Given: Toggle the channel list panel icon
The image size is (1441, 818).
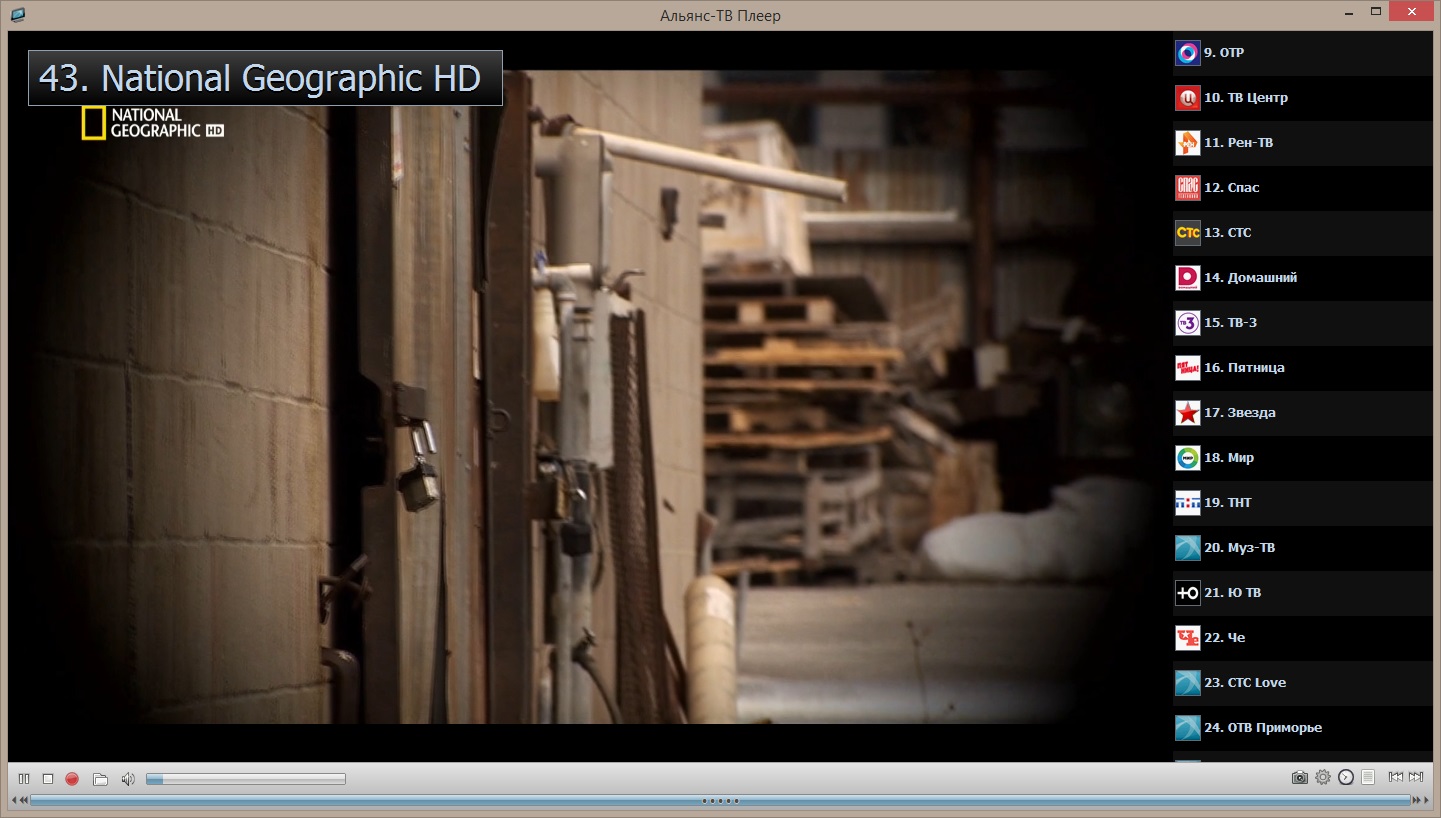Looking at the screenshot, I should [1368, 777].
